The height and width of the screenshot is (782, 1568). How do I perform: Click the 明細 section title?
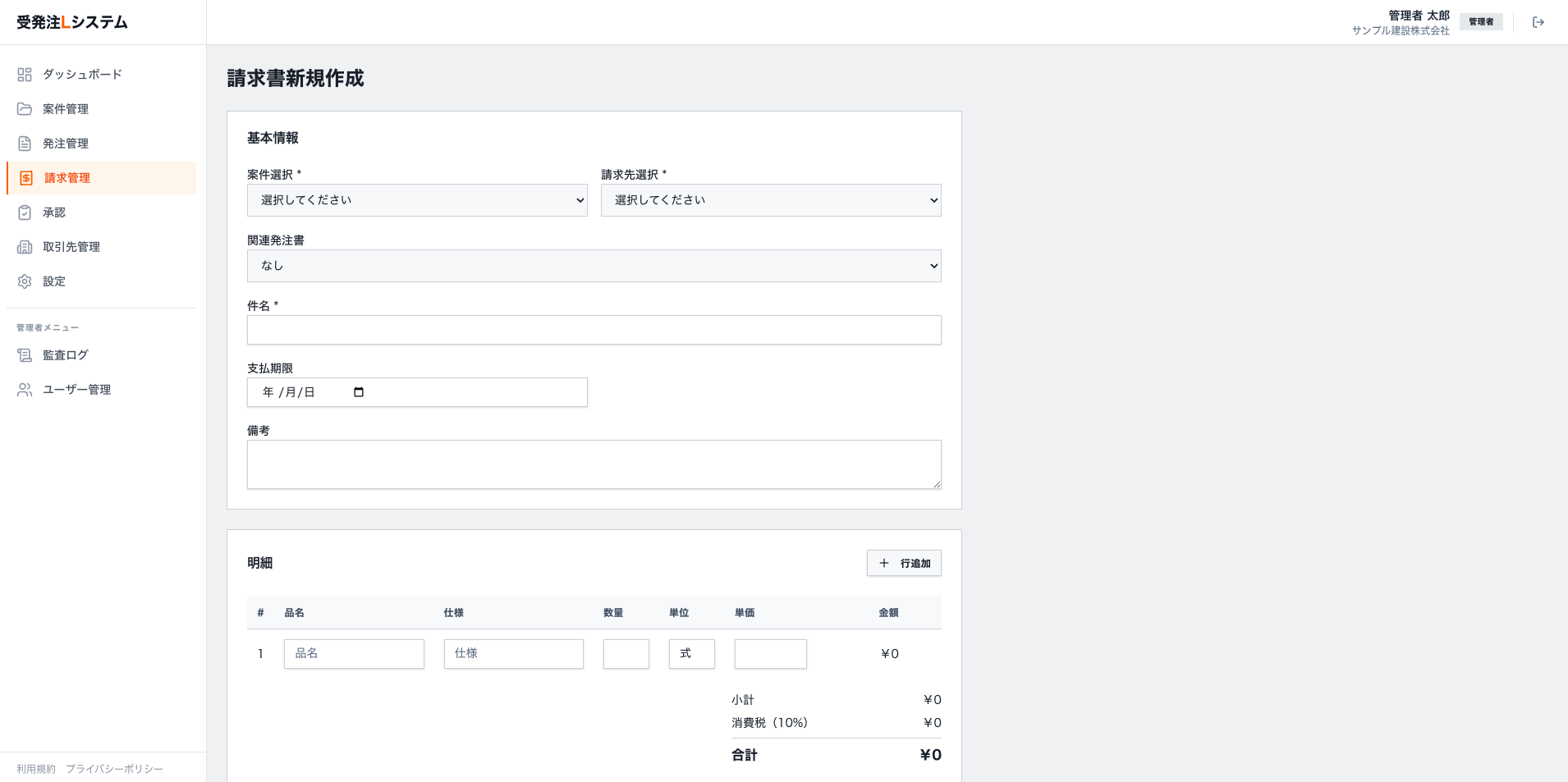click(259, 563)
